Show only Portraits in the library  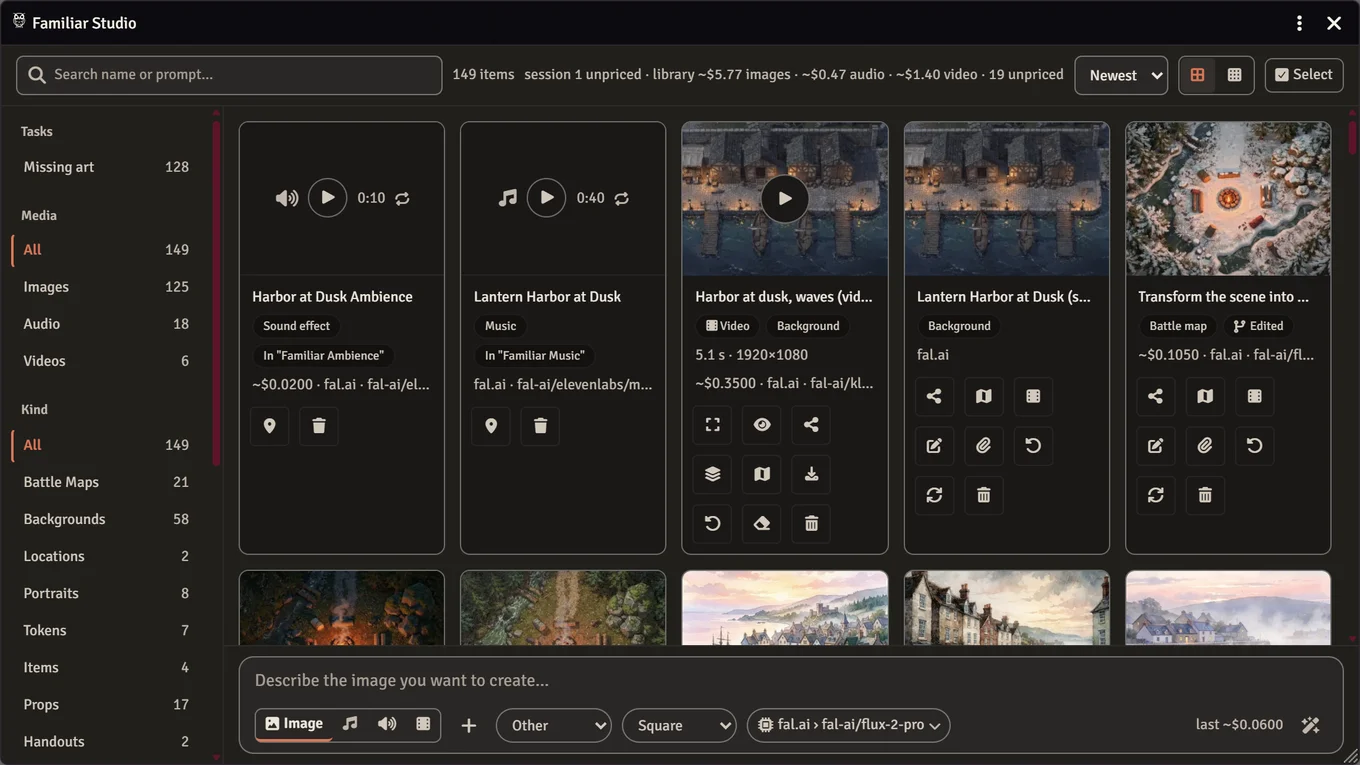tap(106, 593)
